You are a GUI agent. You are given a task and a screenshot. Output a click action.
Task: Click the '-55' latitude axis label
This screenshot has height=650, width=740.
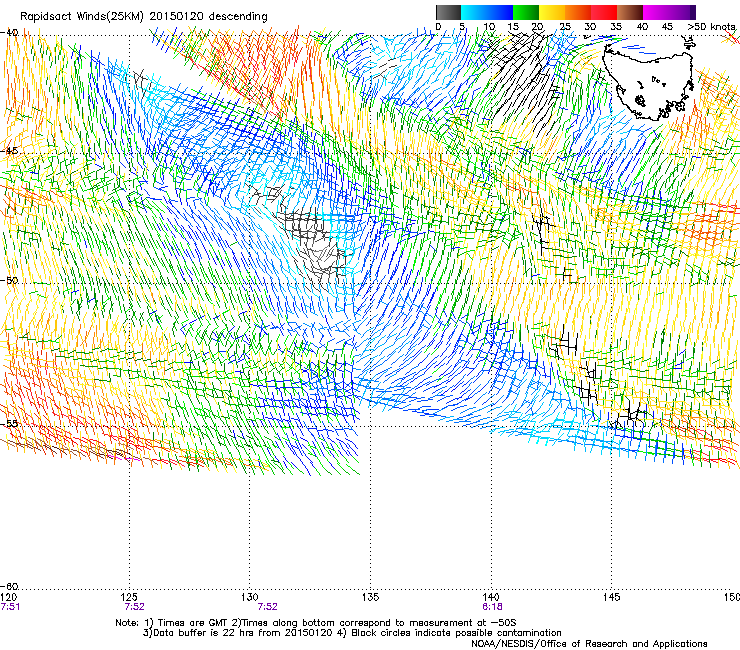[x=9, y=423]
